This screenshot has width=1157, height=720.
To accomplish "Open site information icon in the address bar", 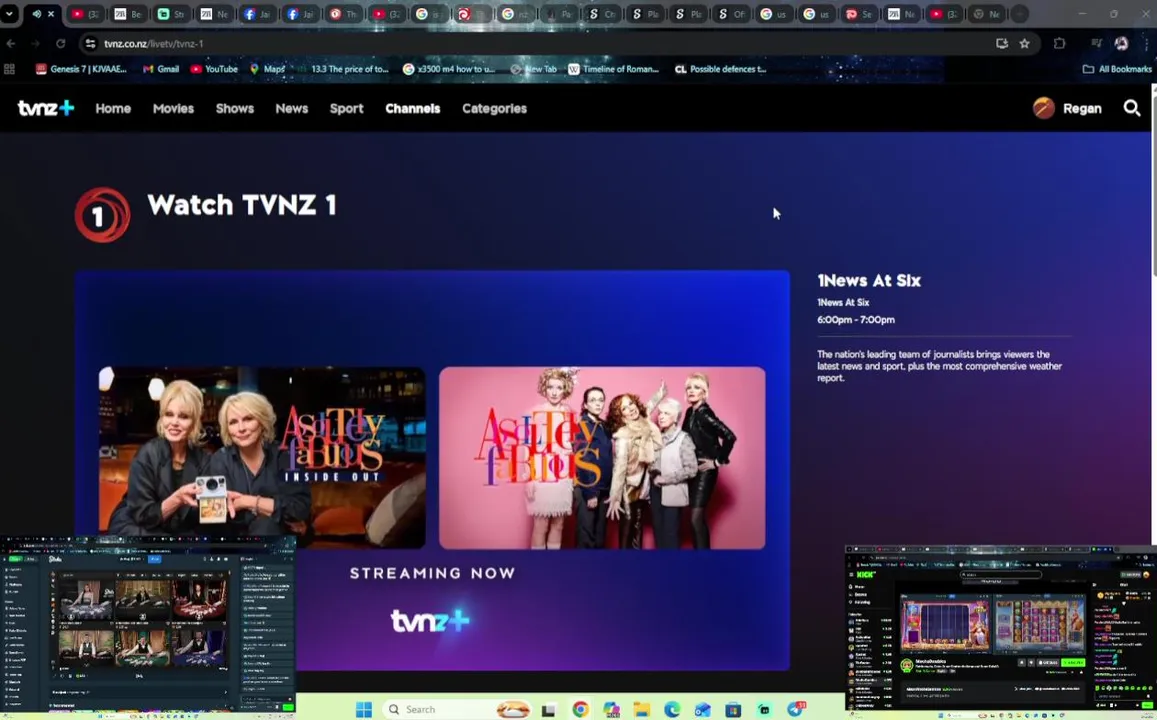I will pos(91,44).
